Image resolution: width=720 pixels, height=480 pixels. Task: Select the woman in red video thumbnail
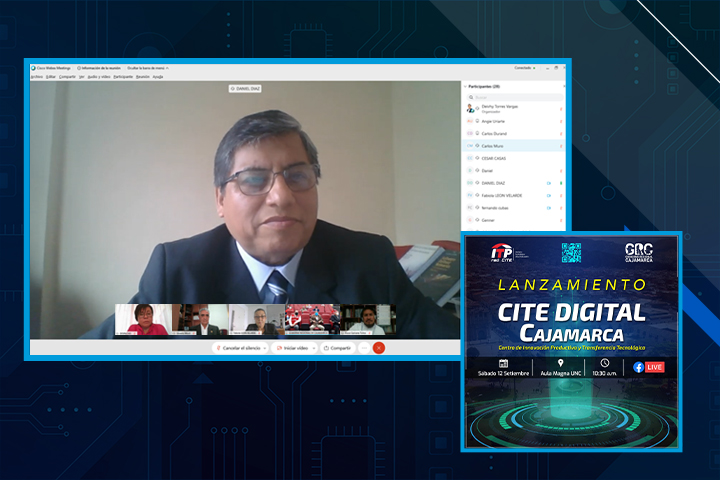click(x=142, y=319)
